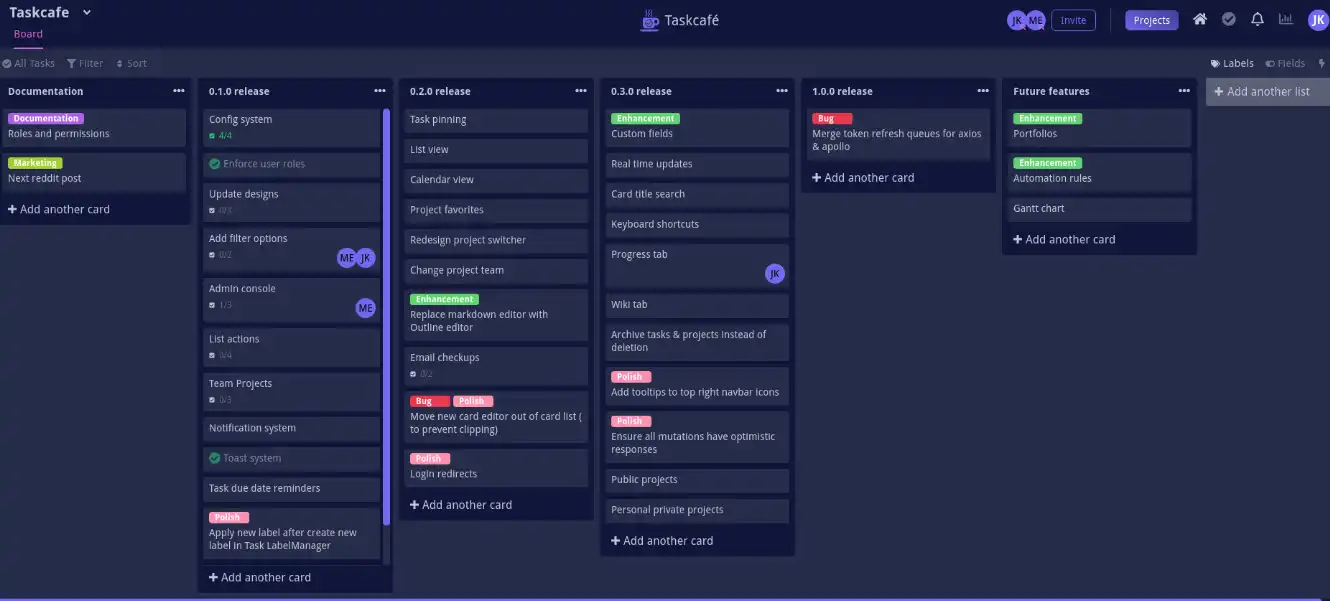This screenshot has width=1330, height=601.
Task: Click the Taskcafé coffee cup logo
Action: pos(650,20)
